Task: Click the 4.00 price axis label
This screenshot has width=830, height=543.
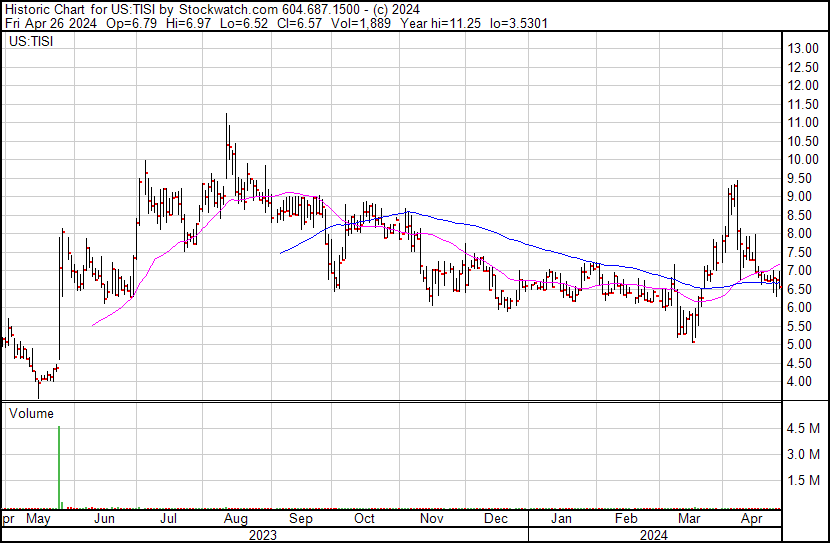Action: click(800, 382)
